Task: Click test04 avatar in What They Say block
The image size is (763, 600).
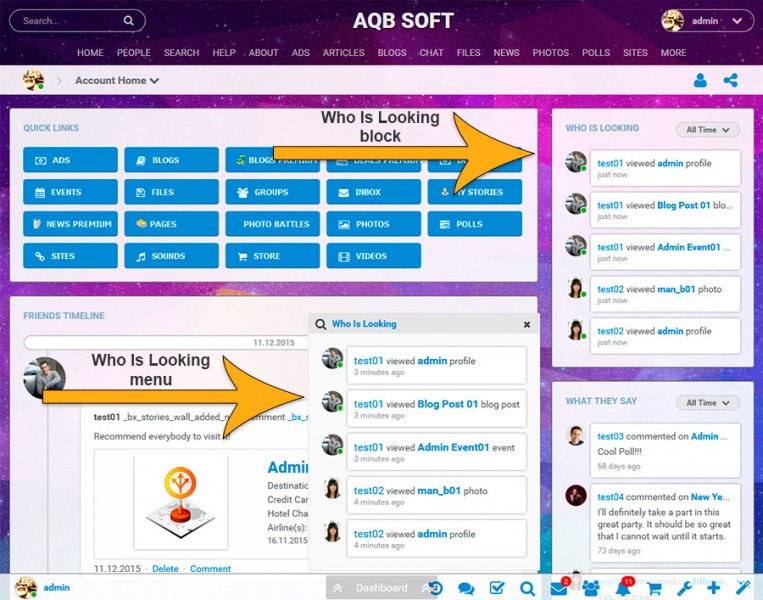Action: point(576,495)
